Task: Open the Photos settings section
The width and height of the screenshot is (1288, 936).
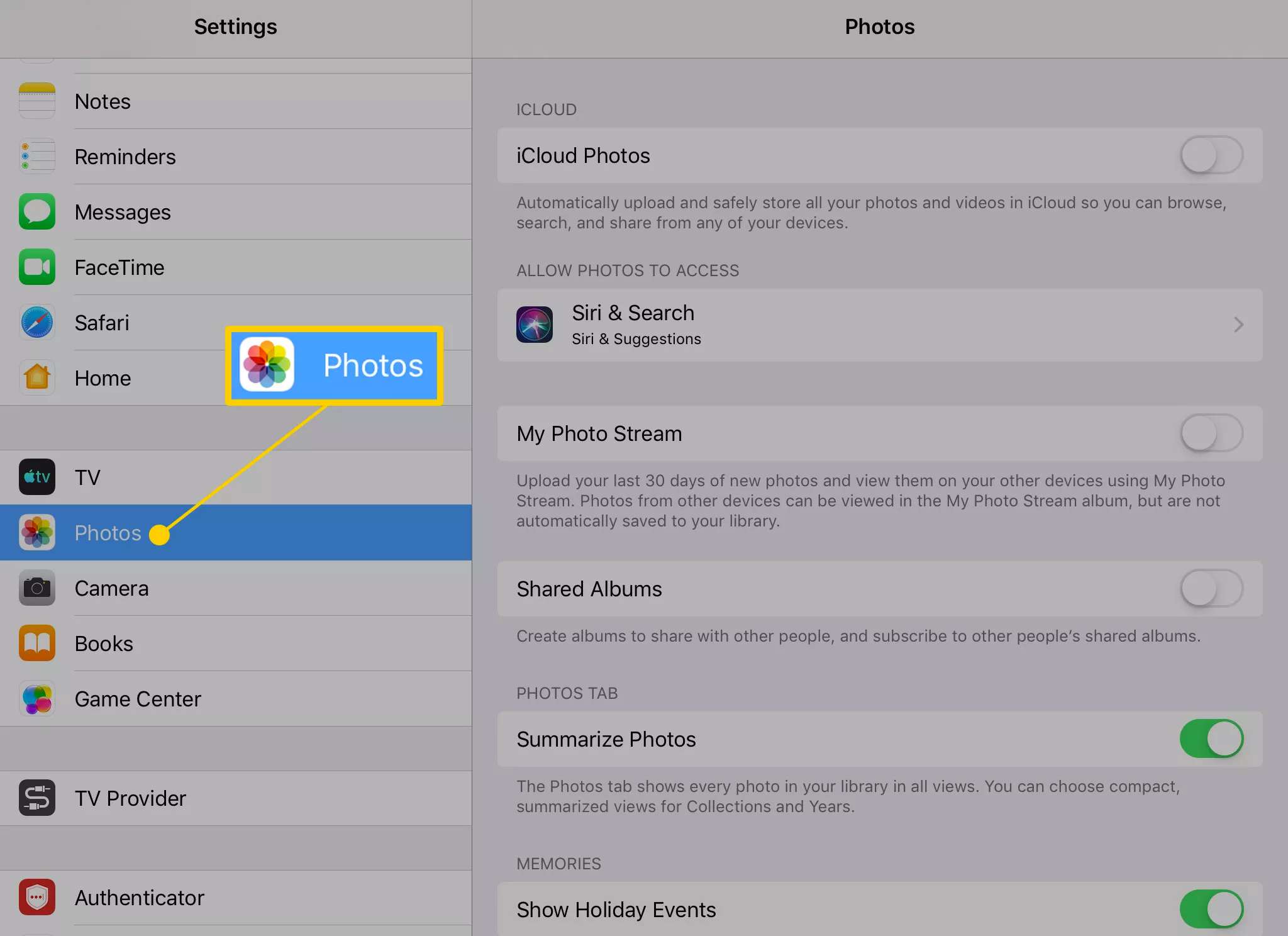Action: pos(108,532)
